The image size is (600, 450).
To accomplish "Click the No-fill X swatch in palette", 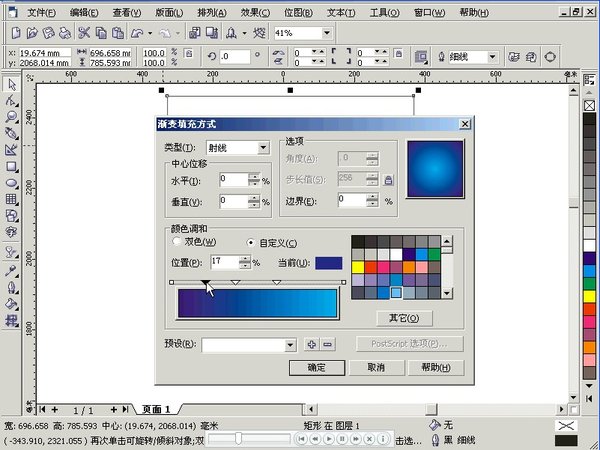I will point(589,106).
